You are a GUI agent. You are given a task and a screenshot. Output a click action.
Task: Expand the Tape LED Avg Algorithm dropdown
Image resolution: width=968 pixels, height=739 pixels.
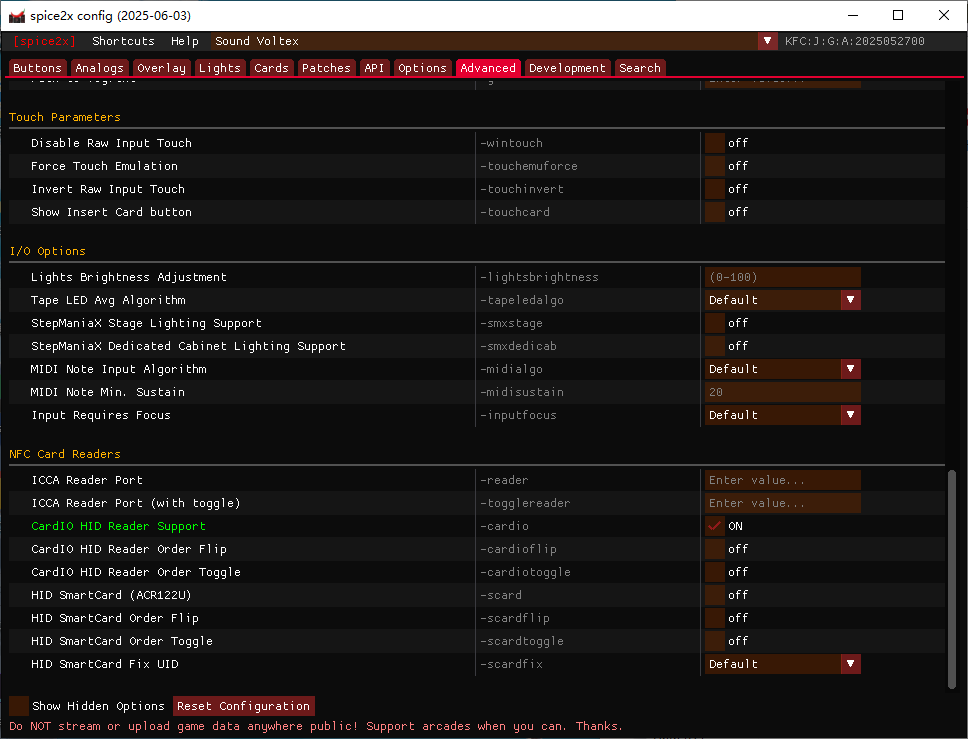pos(850,300)
